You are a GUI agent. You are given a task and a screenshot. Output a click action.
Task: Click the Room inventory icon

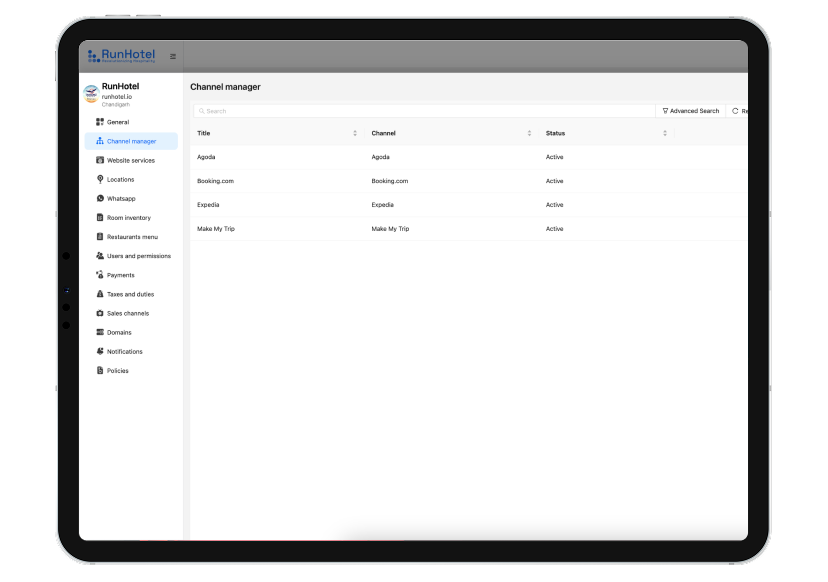point(100,218)
